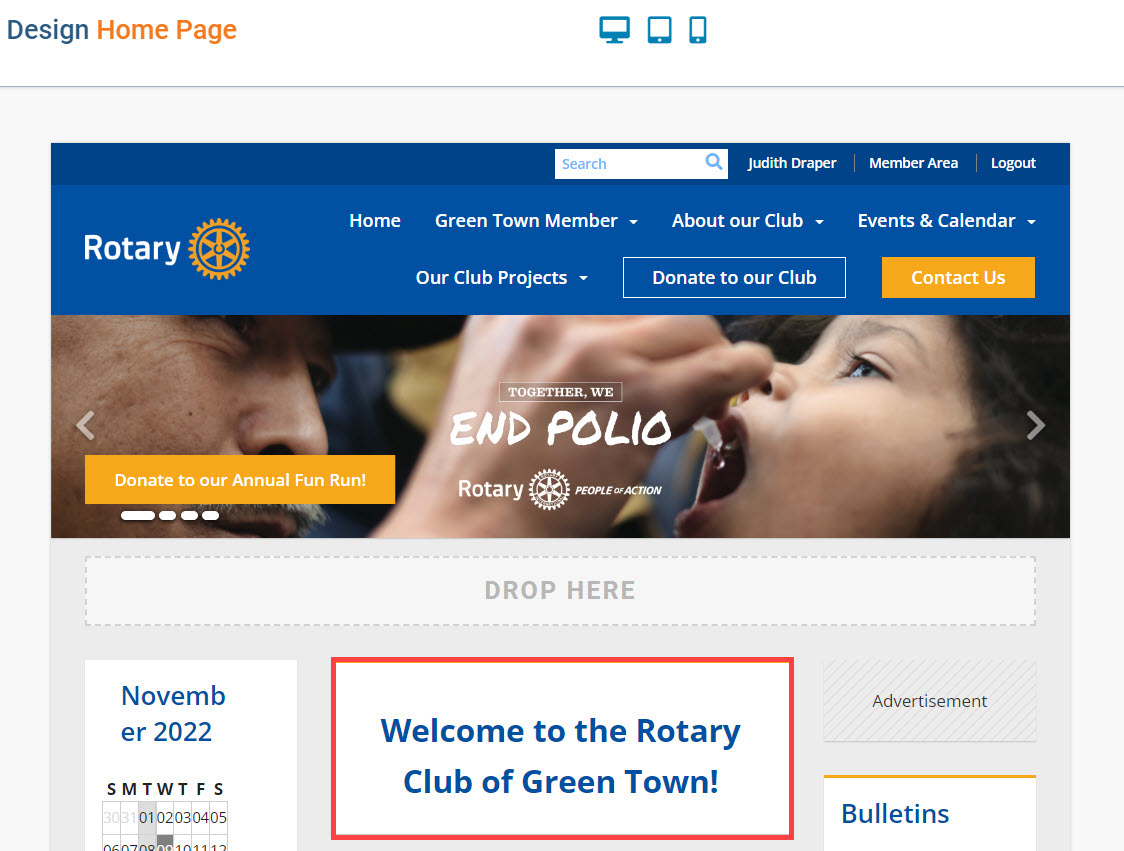Click the Bulletins widget heading

(895, 814)
